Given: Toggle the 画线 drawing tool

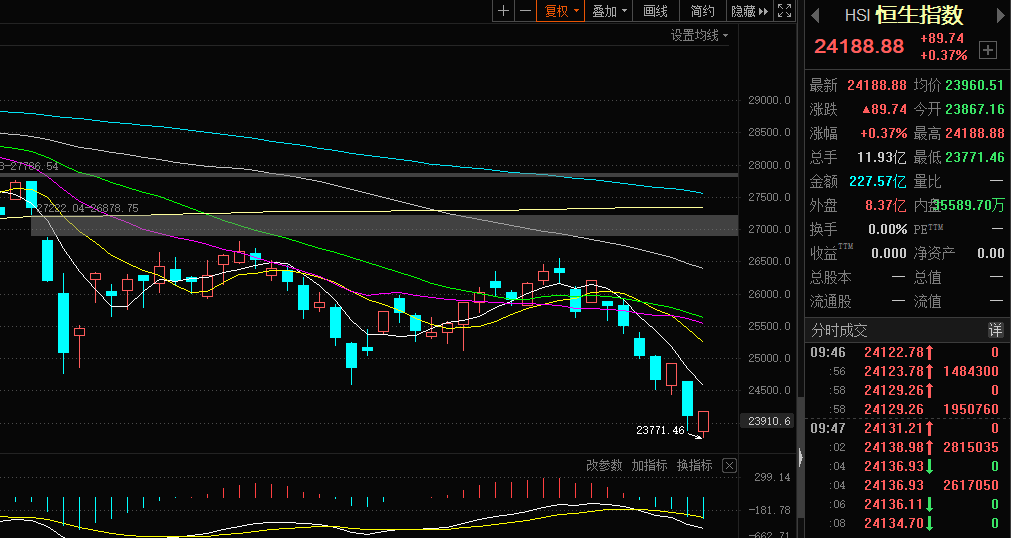Looking at the screenshot, I should [655, 11].
